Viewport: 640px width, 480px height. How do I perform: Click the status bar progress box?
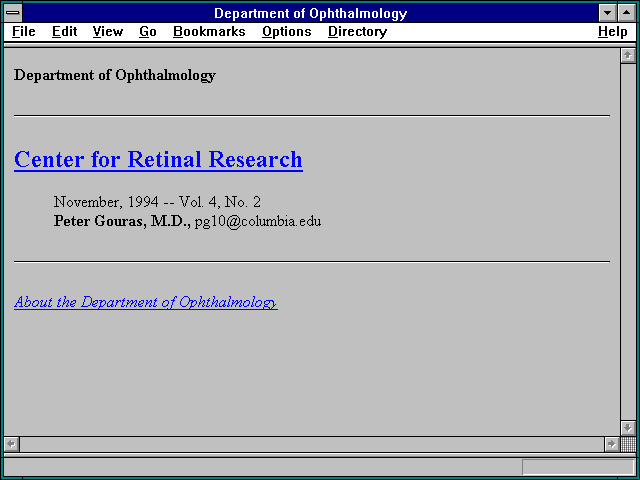tap(578, 467)
